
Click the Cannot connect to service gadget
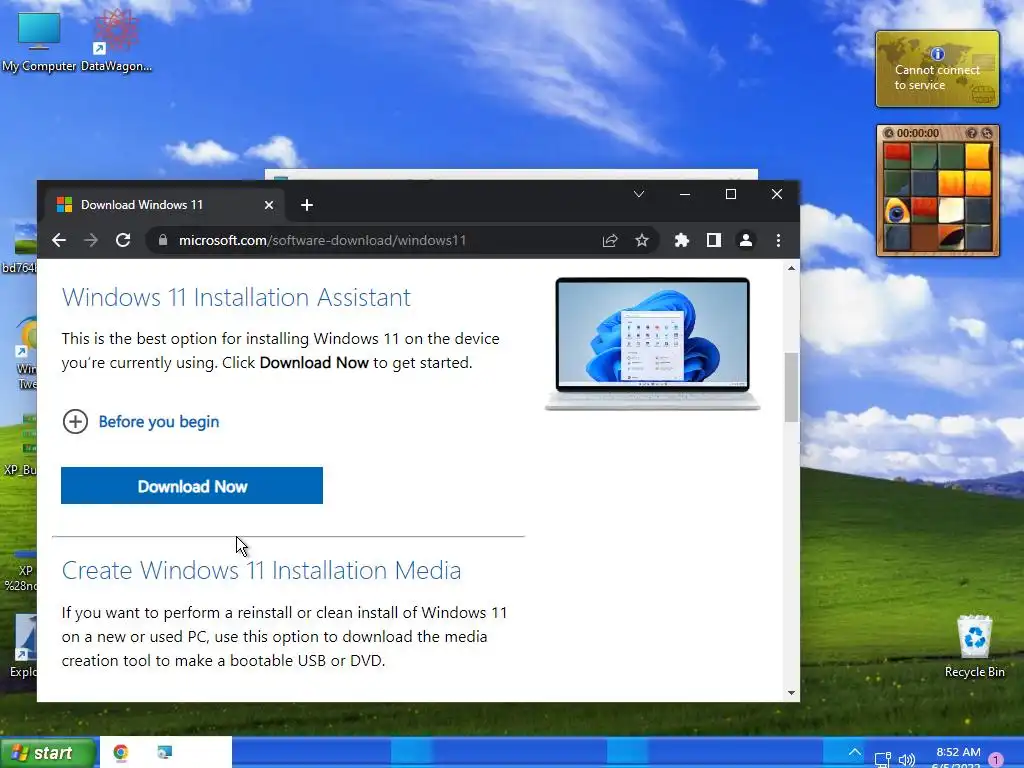click(x=937, y=69)
